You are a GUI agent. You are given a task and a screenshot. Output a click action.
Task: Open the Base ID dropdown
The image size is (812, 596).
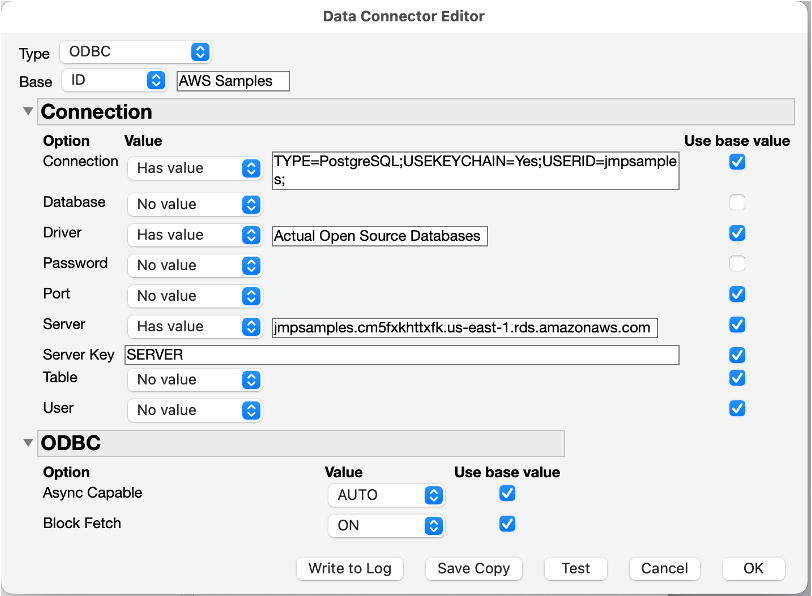(115, 80)
